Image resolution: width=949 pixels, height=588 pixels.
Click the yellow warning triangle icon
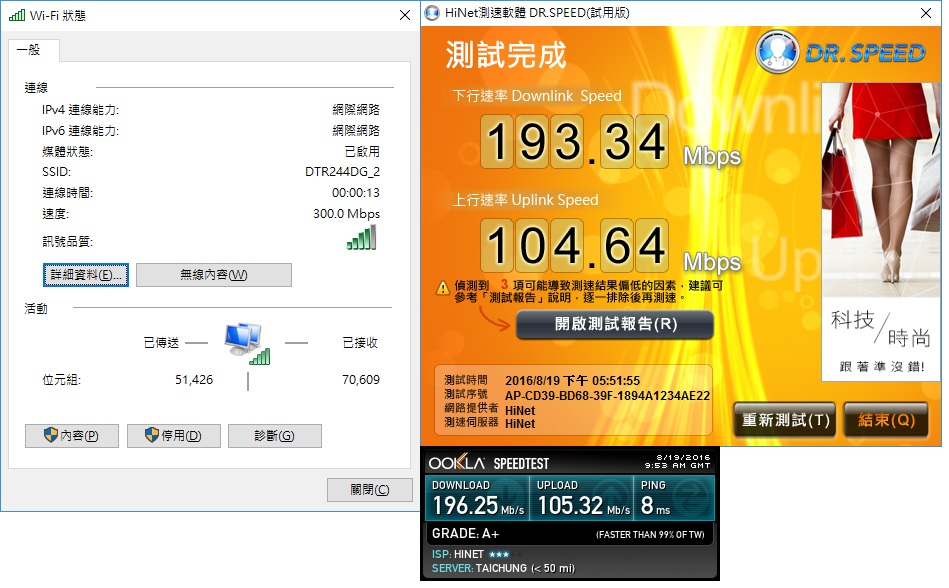point(443,288)
